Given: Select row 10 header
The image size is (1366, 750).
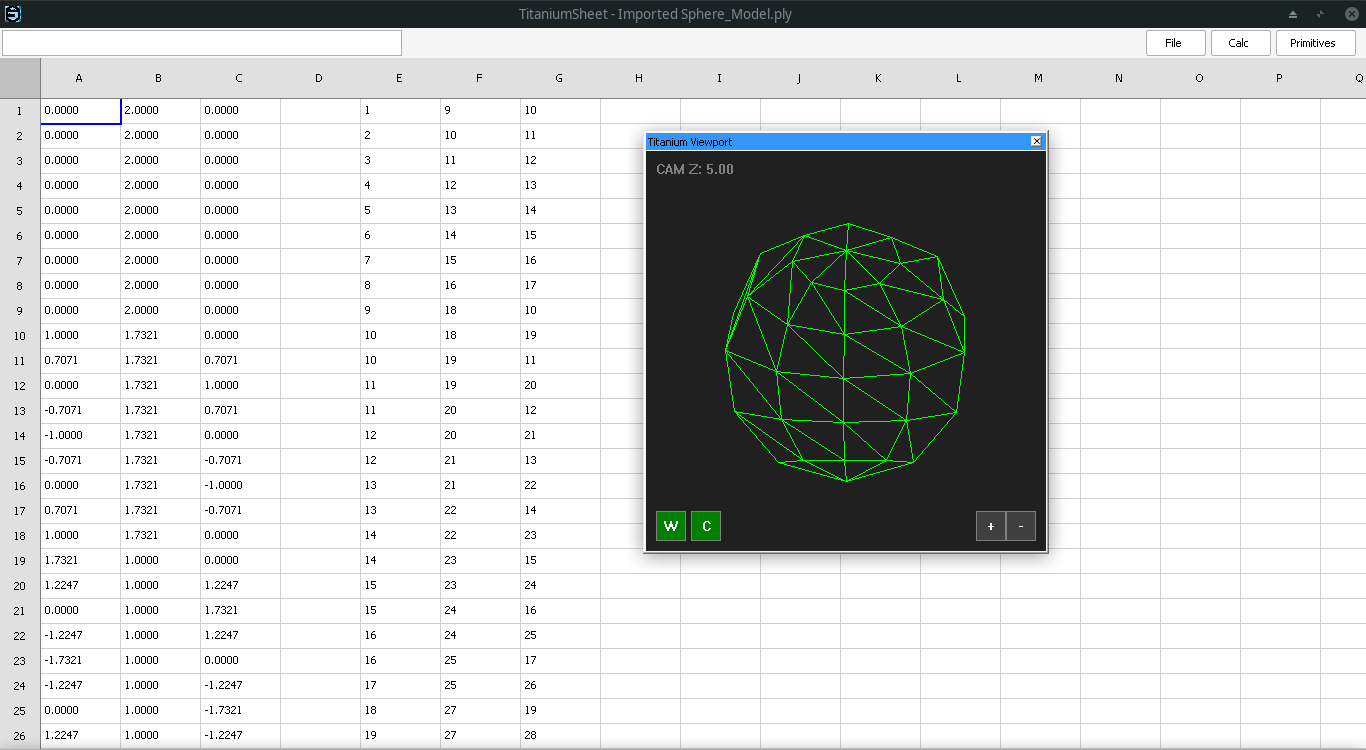Looking at the screenshot, I should point(20,336).
